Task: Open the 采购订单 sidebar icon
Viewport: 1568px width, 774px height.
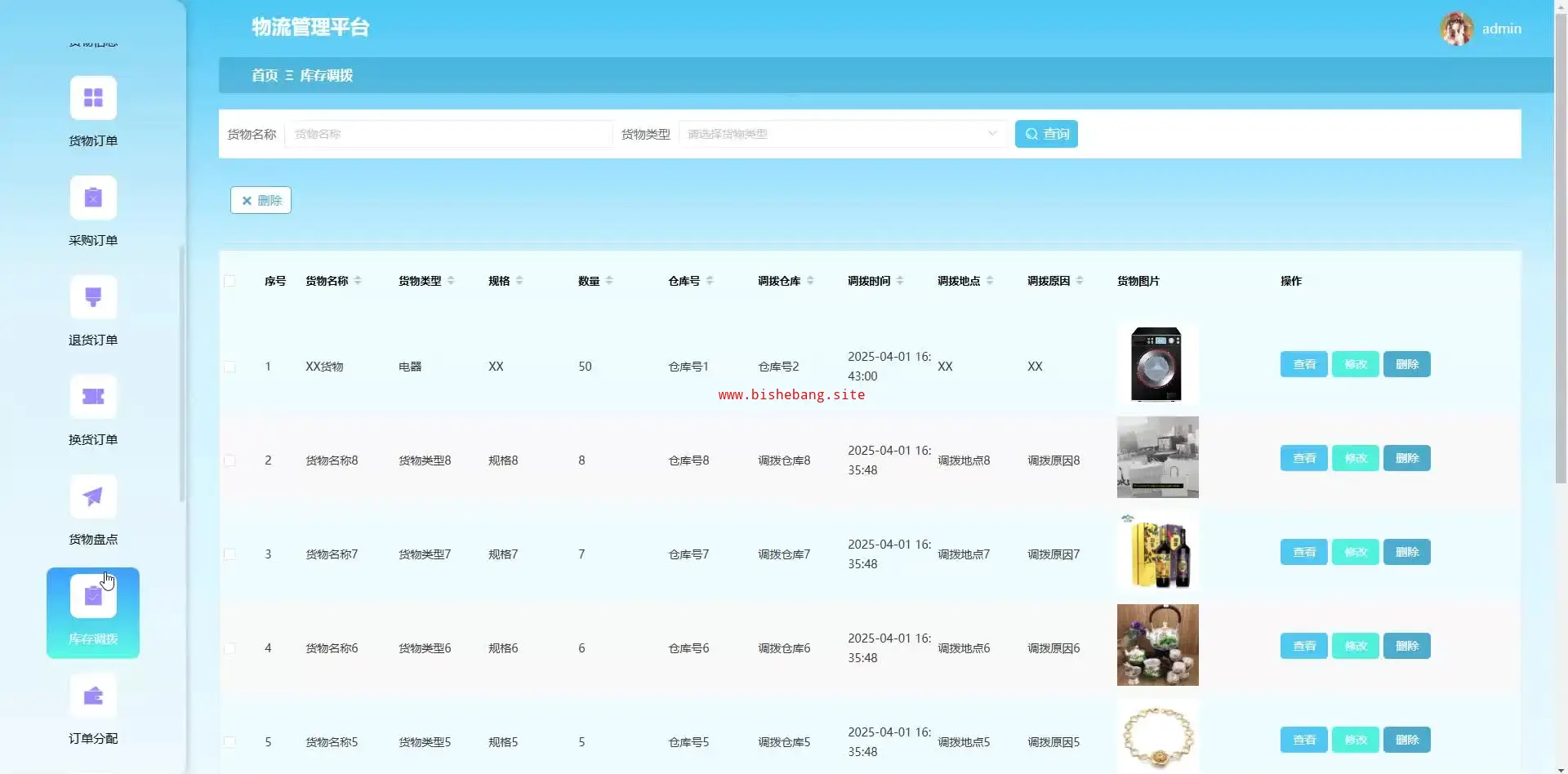Action: pos(93,198)
